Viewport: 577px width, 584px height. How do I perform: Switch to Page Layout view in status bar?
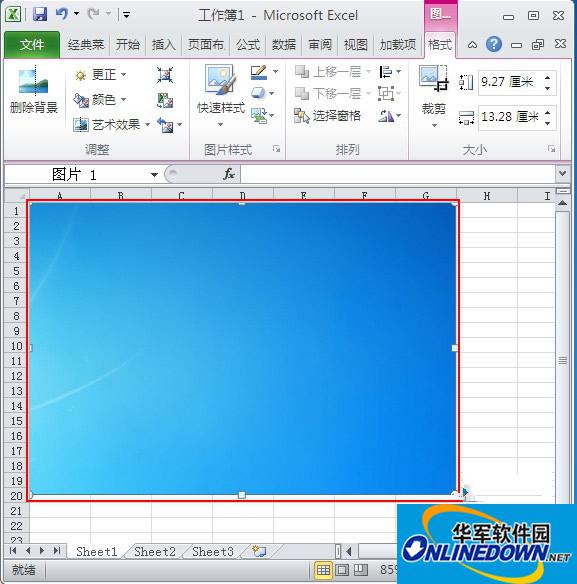[x=342, y=570]
